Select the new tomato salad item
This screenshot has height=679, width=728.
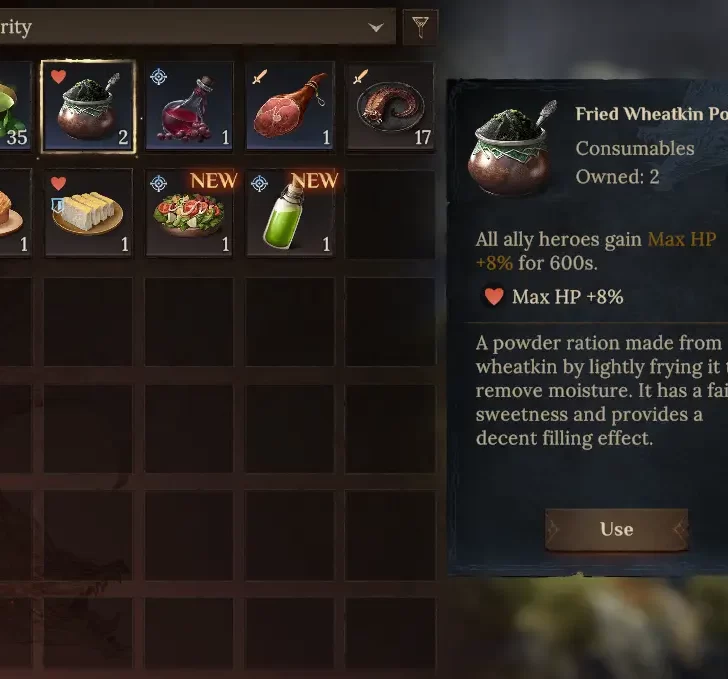[189, 213]
